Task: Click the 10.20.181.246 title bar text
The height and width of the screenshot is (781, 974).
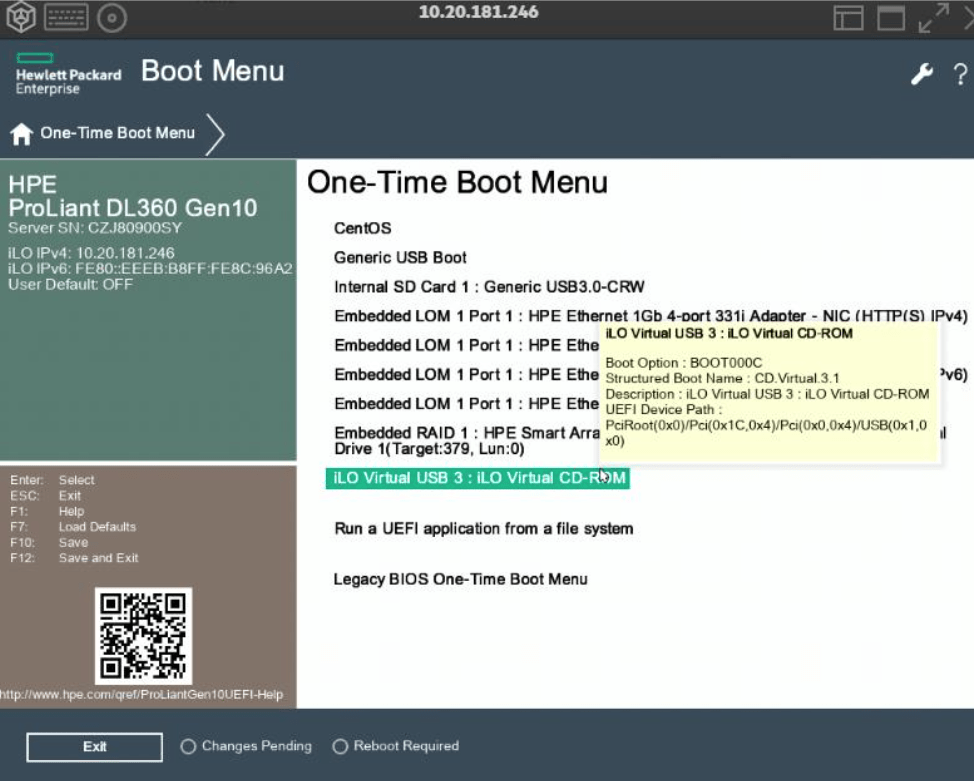Action: tap(478, 12)
